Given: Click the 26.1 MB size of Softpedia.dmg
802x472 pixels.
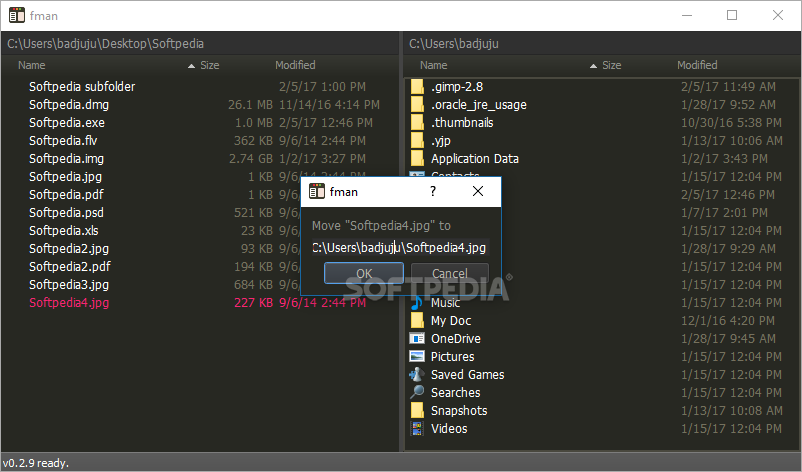Looking at the screenshot, I should [251, 104].
